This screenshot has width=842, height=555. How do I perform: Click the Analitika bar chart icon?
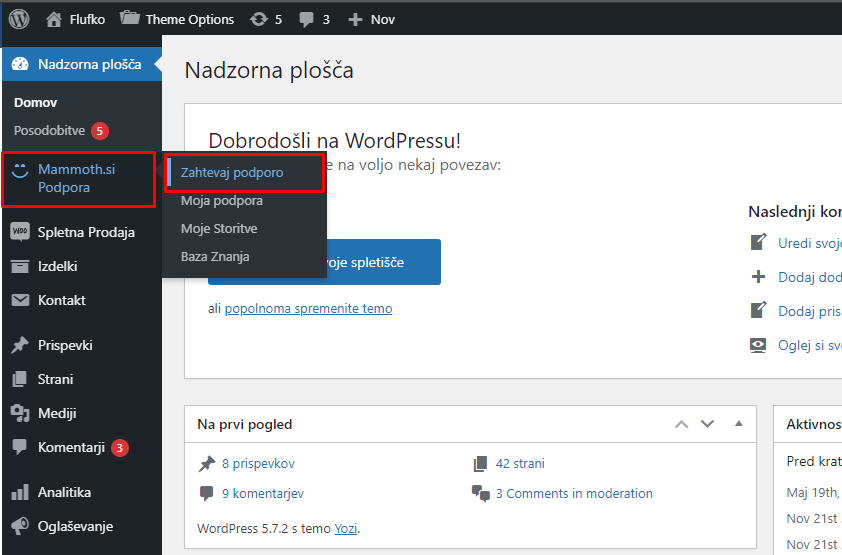tap(20, 492)
